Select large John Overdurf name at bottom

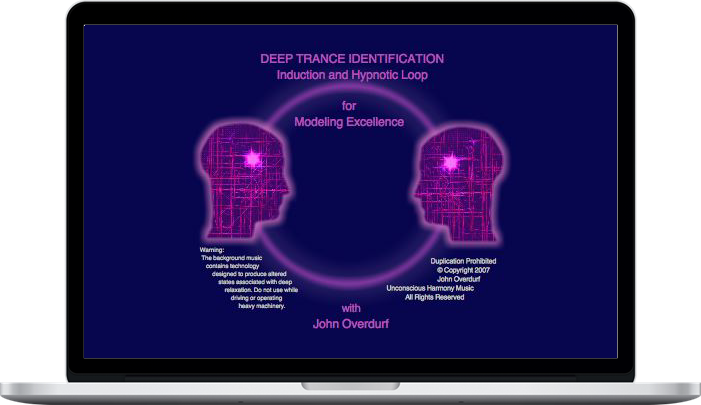coord(350,324)
